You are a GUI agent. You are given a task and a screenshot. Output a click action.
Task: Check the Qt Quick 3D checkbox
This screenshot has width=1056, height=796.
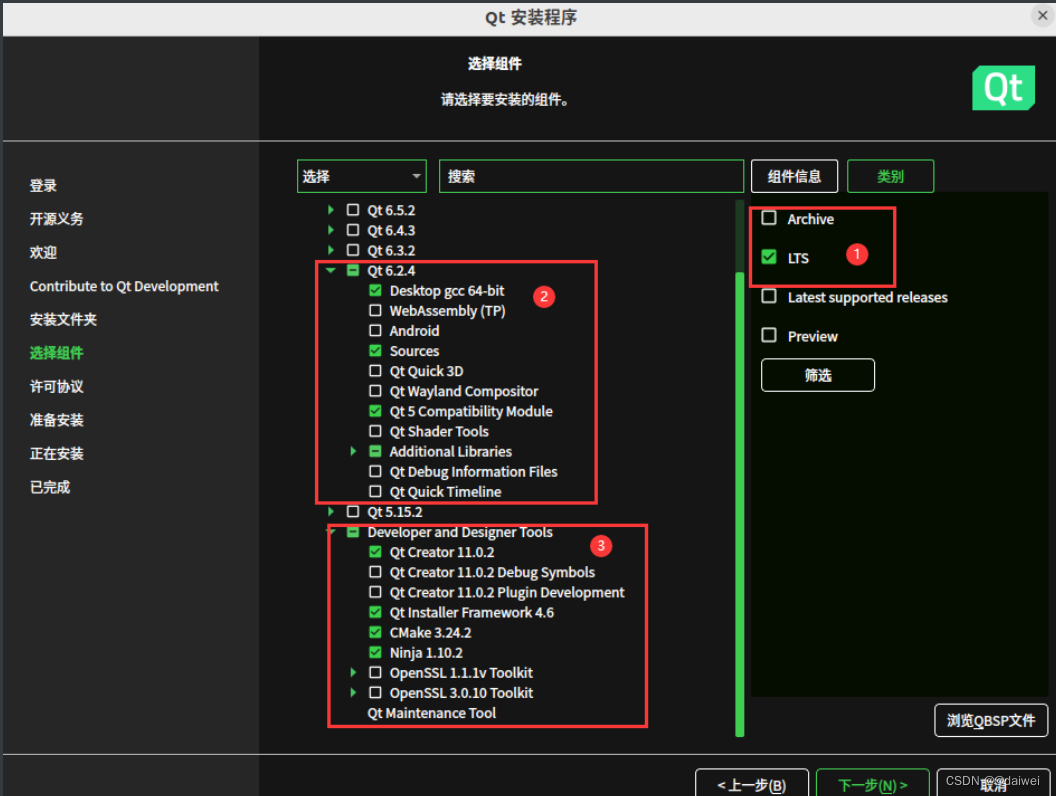pyautogui.click(x=375, y=370)
